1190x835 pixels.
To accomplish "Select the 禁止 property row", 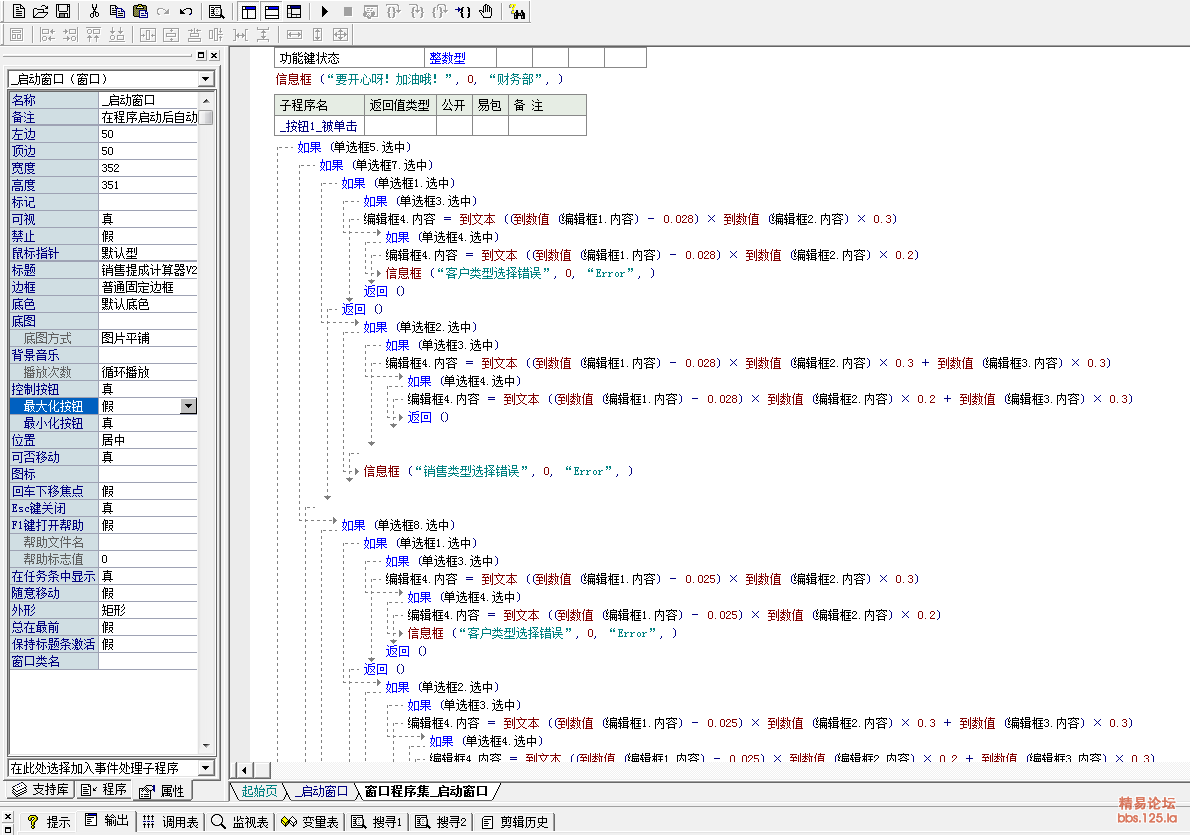I will click(x=103, y=236).
